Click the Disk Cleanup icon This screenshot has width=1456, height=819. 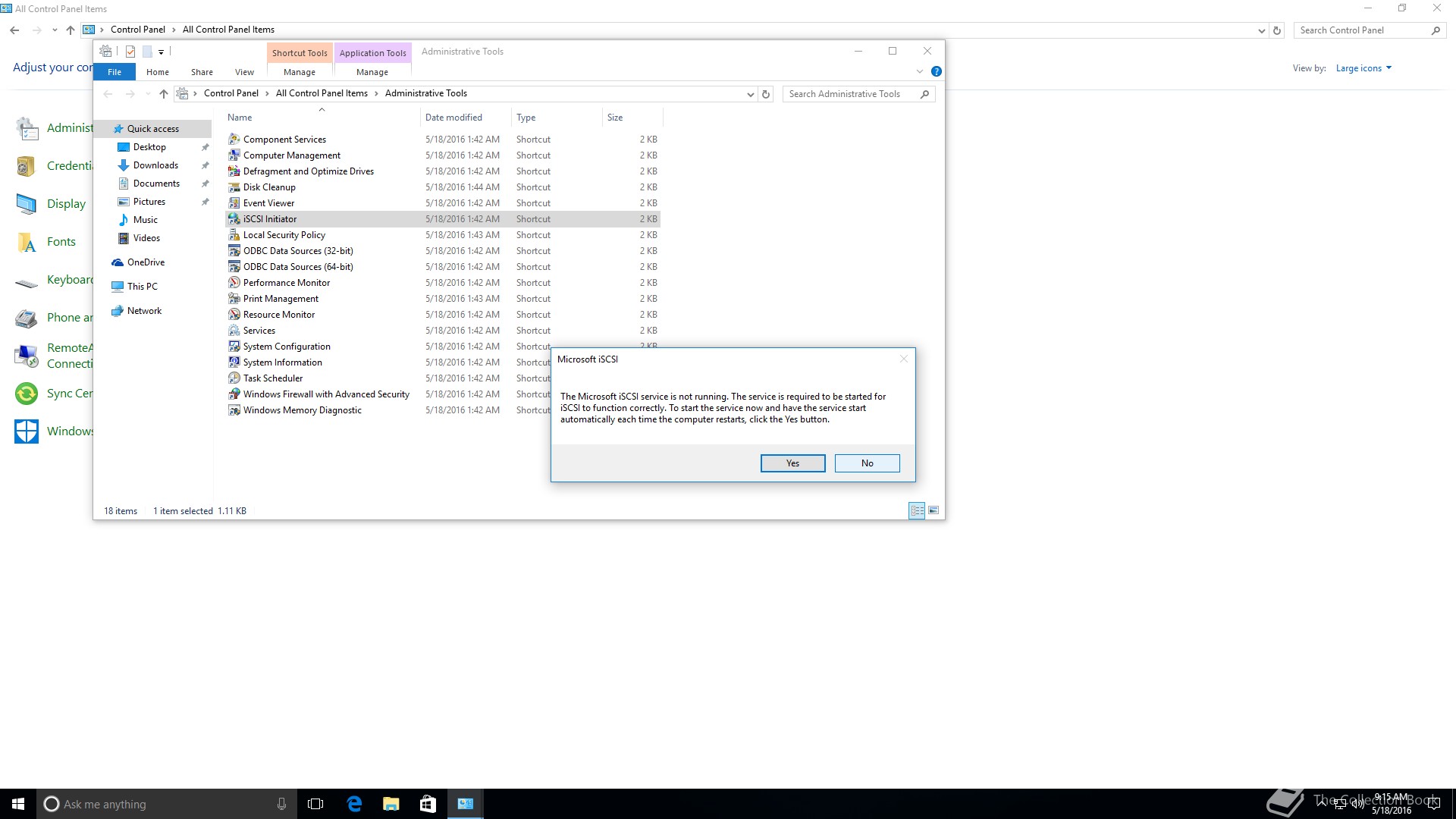pyautogui.click(x=234, y=187)
